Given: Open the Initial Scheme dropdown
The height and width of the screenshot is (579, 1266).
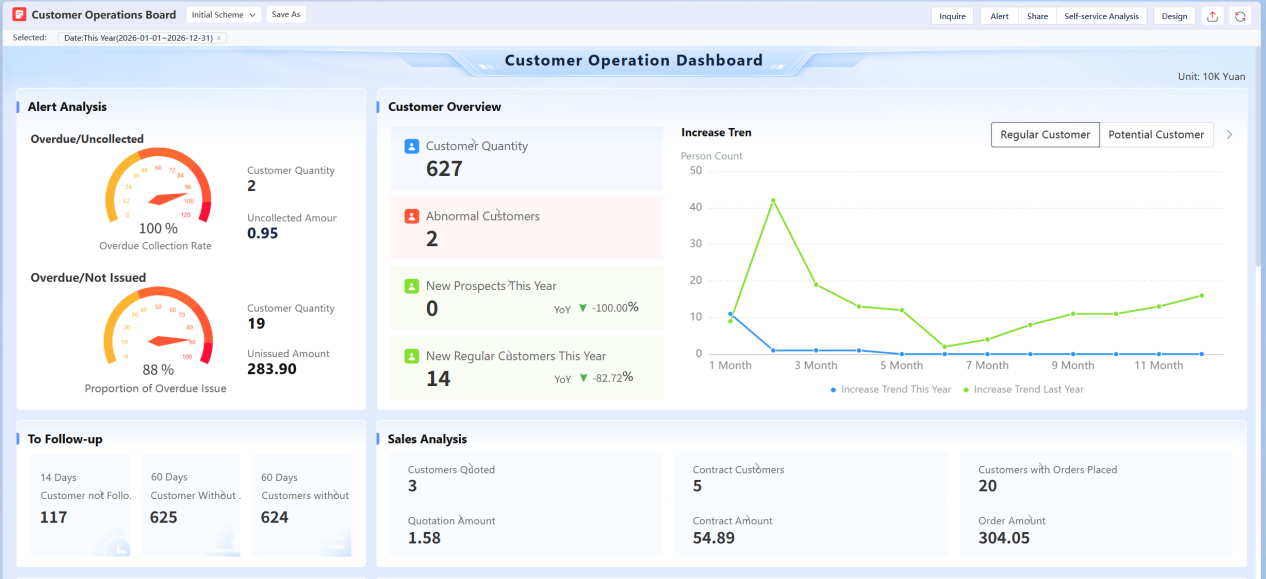Looking at the screenshot, I should [224, 15].
